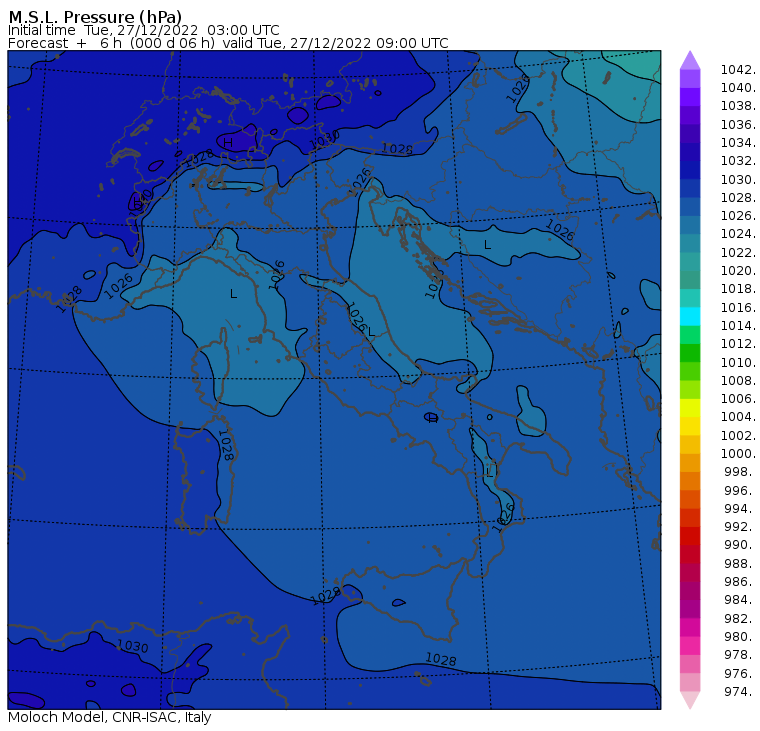Screen dimensions: 760x731
Task: Pick the magenta swatch between 980 and 982
Action: [690, 627]
